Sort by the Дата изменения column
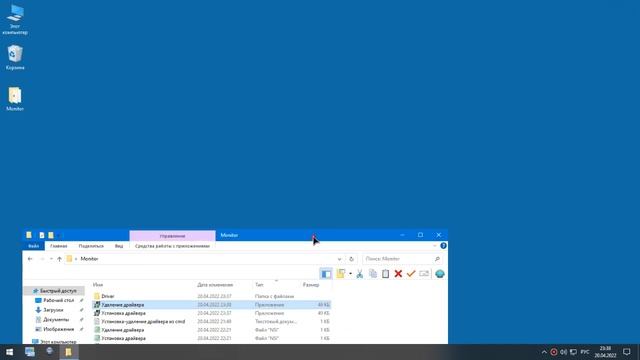The image size is (640, 360). pyautogui.click(x=215, y=285)
